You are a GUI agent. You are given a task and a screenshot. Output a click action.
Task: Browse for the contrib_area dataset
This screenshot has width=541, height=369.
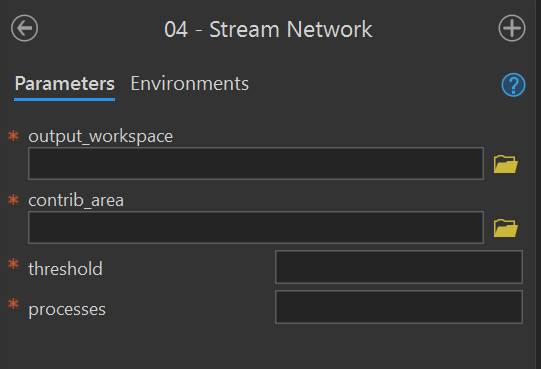pos(505,228)
